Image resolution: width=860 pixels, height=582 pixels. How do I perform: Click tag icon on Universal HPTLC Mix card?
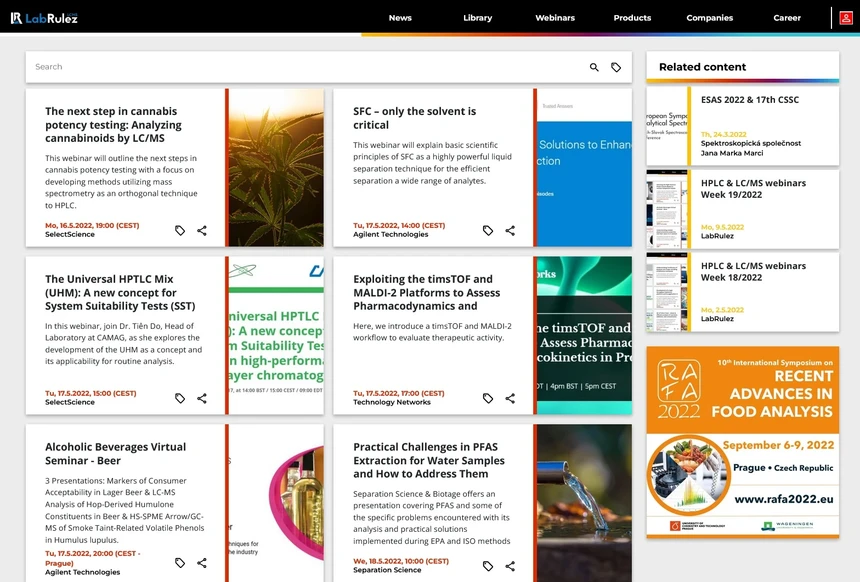(180, 398)
